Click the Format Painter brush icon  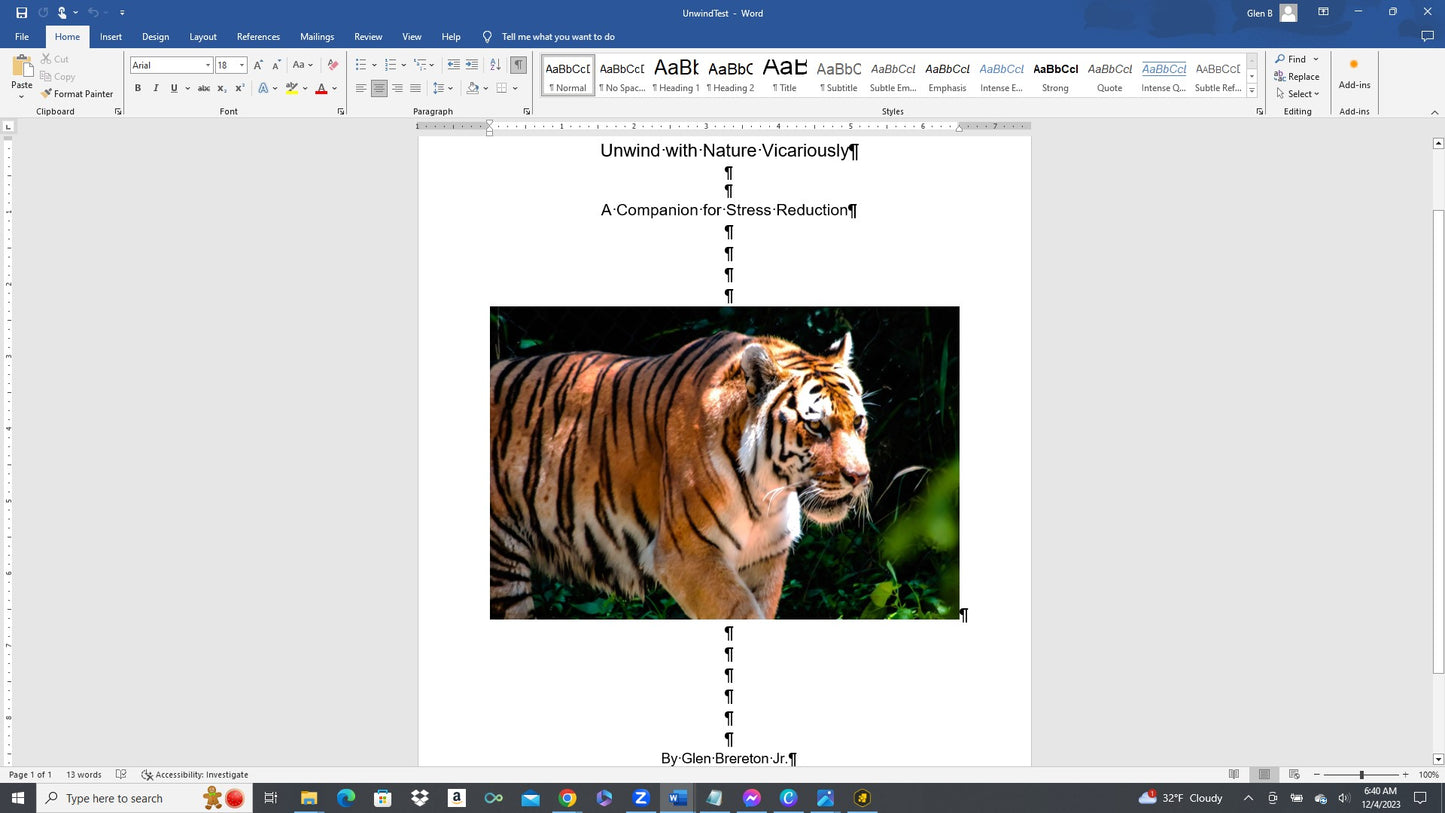46,94
